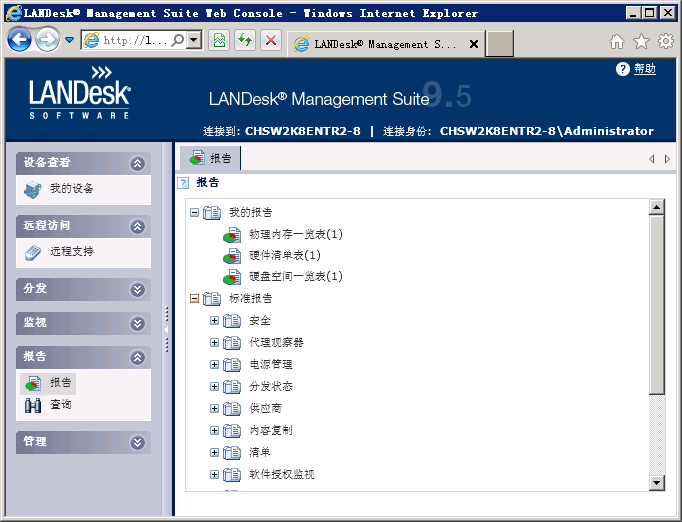Image resolution: width=682 pixels, height=522 pixels.
Task: Click the 我的设备 computer icon
Action: point(33,190)
